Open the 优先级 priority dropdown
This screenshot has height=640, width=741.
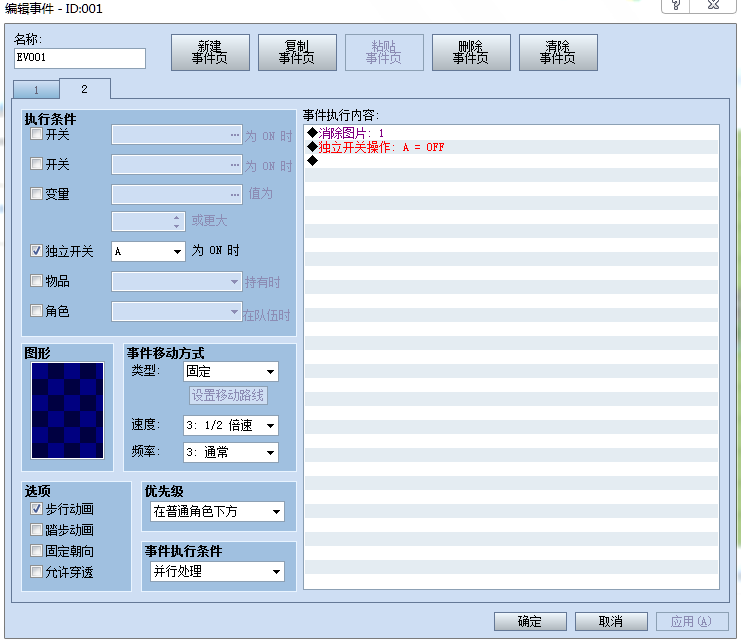click(217, 511)
